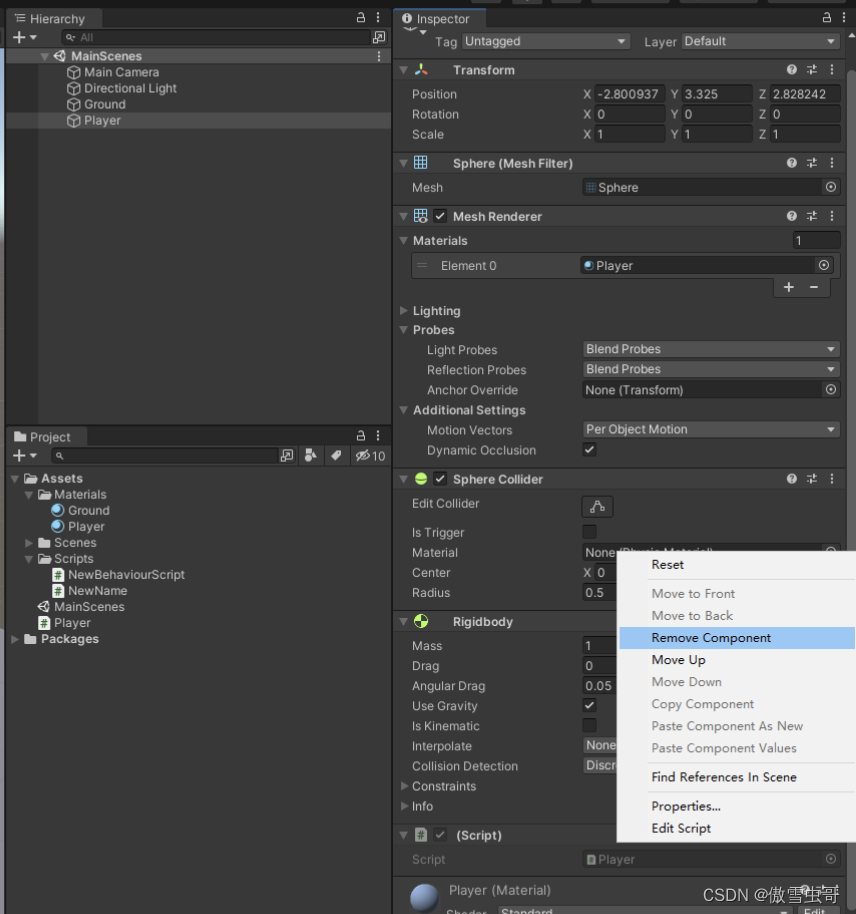Open Transform component help icon

[x=791, y=70]
